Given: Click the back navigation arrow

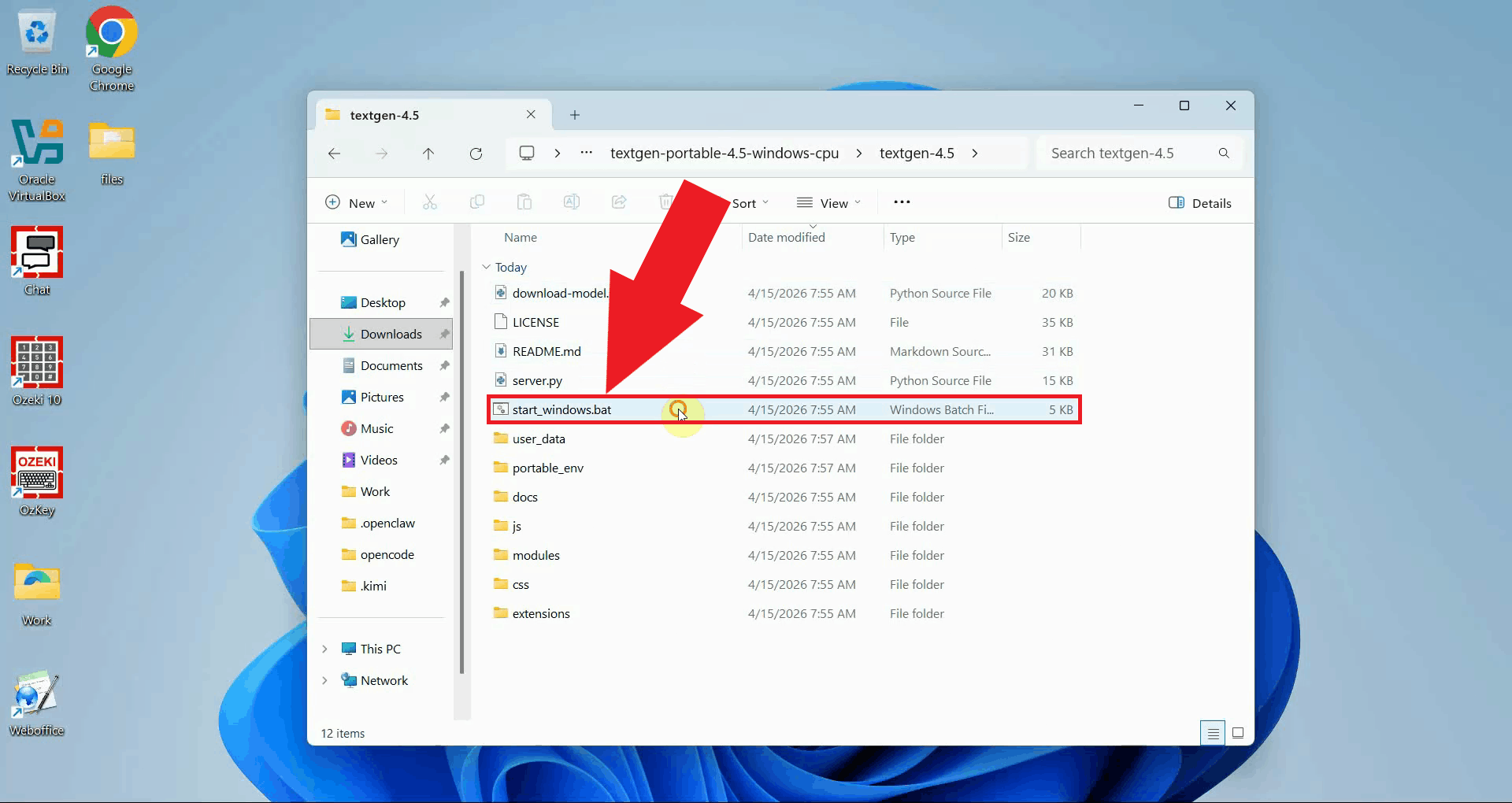Looking at the screenshot, I should tap(334, 154).
